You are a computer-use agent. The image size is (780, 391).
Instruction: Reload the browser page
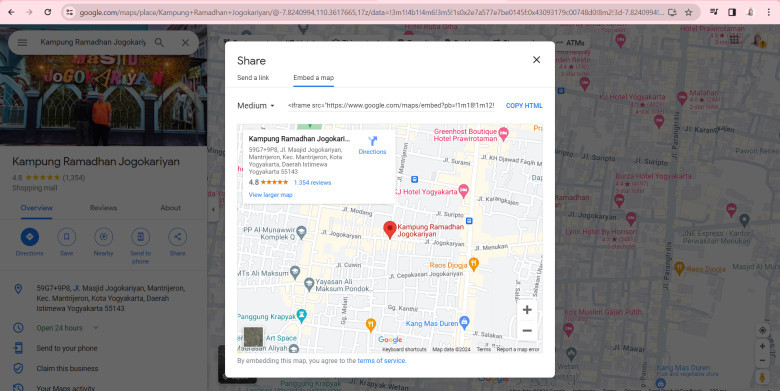tap(48, 12)
